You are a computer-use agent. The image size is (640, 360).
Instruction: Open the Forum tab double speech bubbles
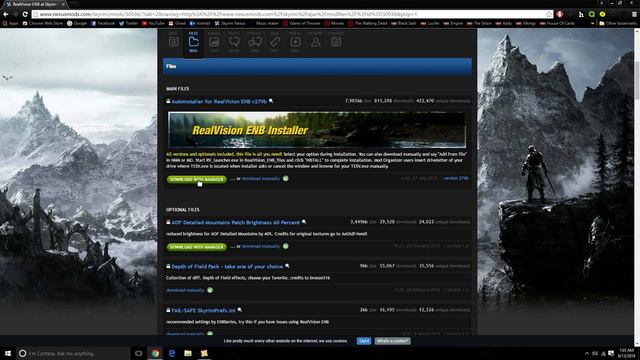[x=255, y=42]
